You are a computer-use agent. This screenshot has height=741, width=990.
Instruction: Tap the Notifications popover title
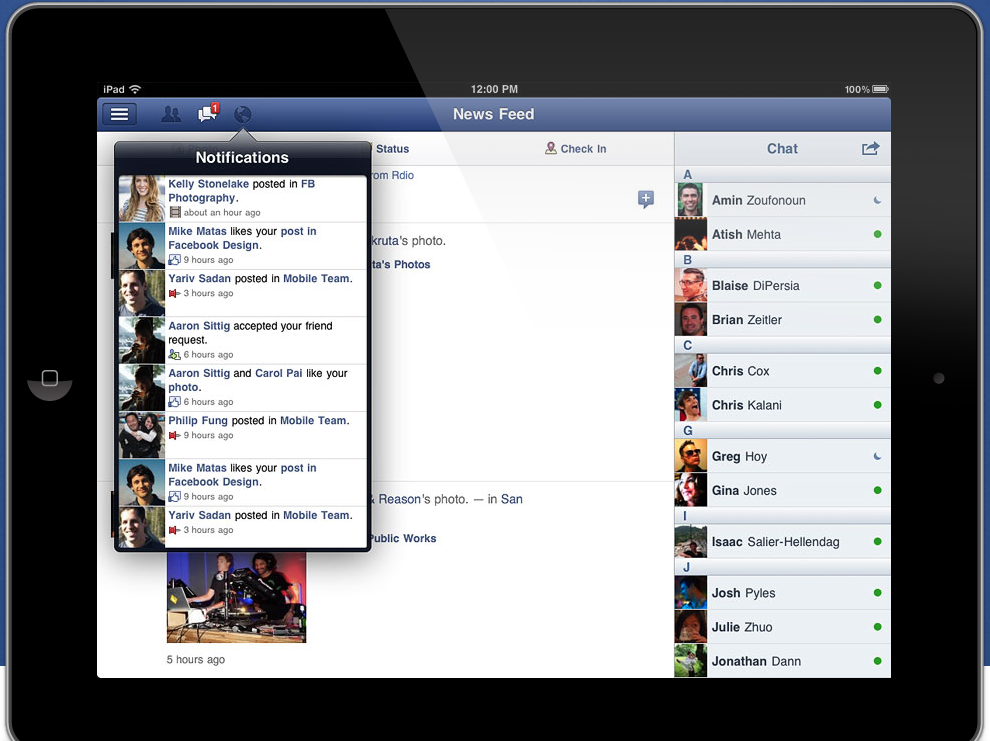point(242,158)
